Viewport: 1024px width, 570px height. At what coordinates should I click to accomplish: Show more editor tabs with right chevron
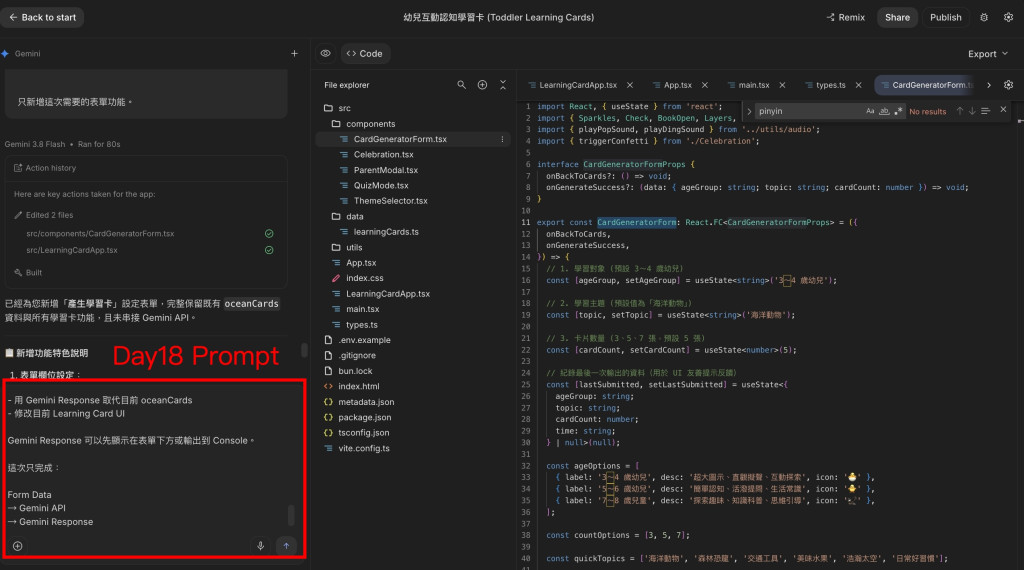989,85
